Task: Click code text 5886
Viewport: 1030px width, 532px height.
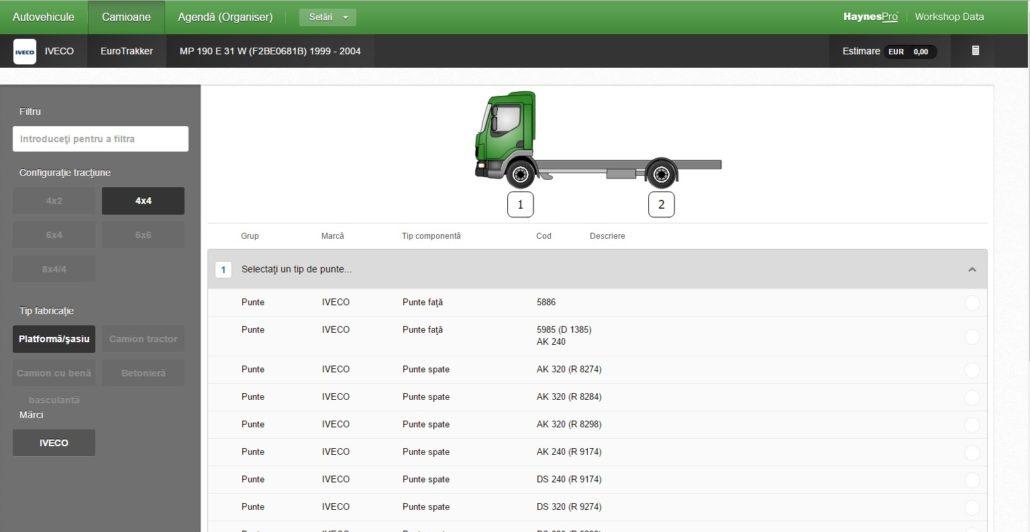Action: pyautogui.click(x=546, y=303)
